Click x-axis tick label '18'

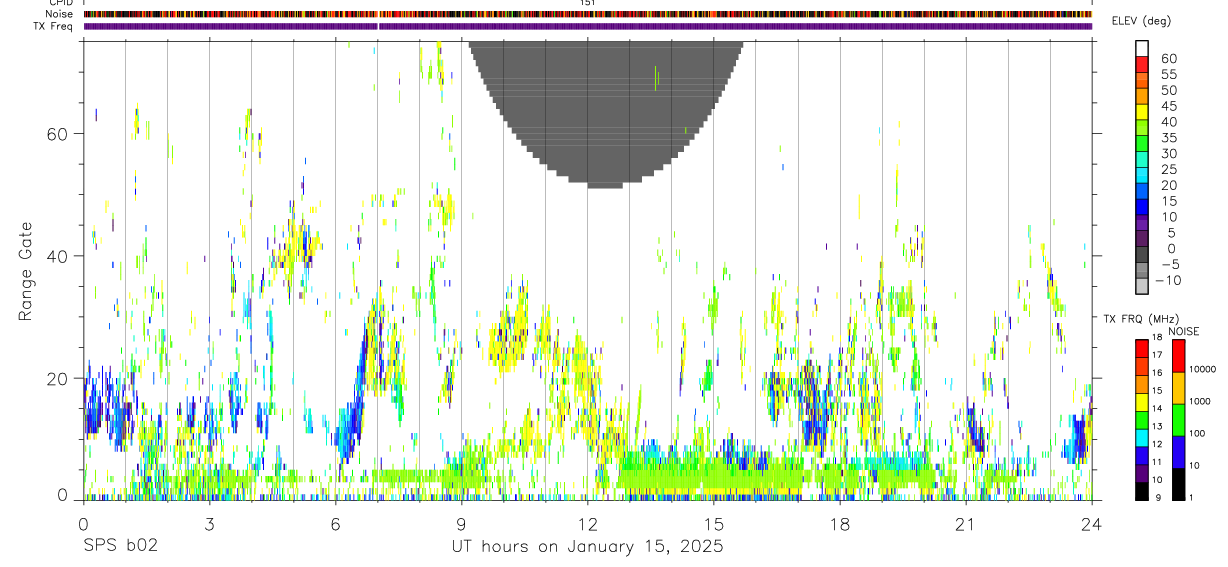click(839, 525)
